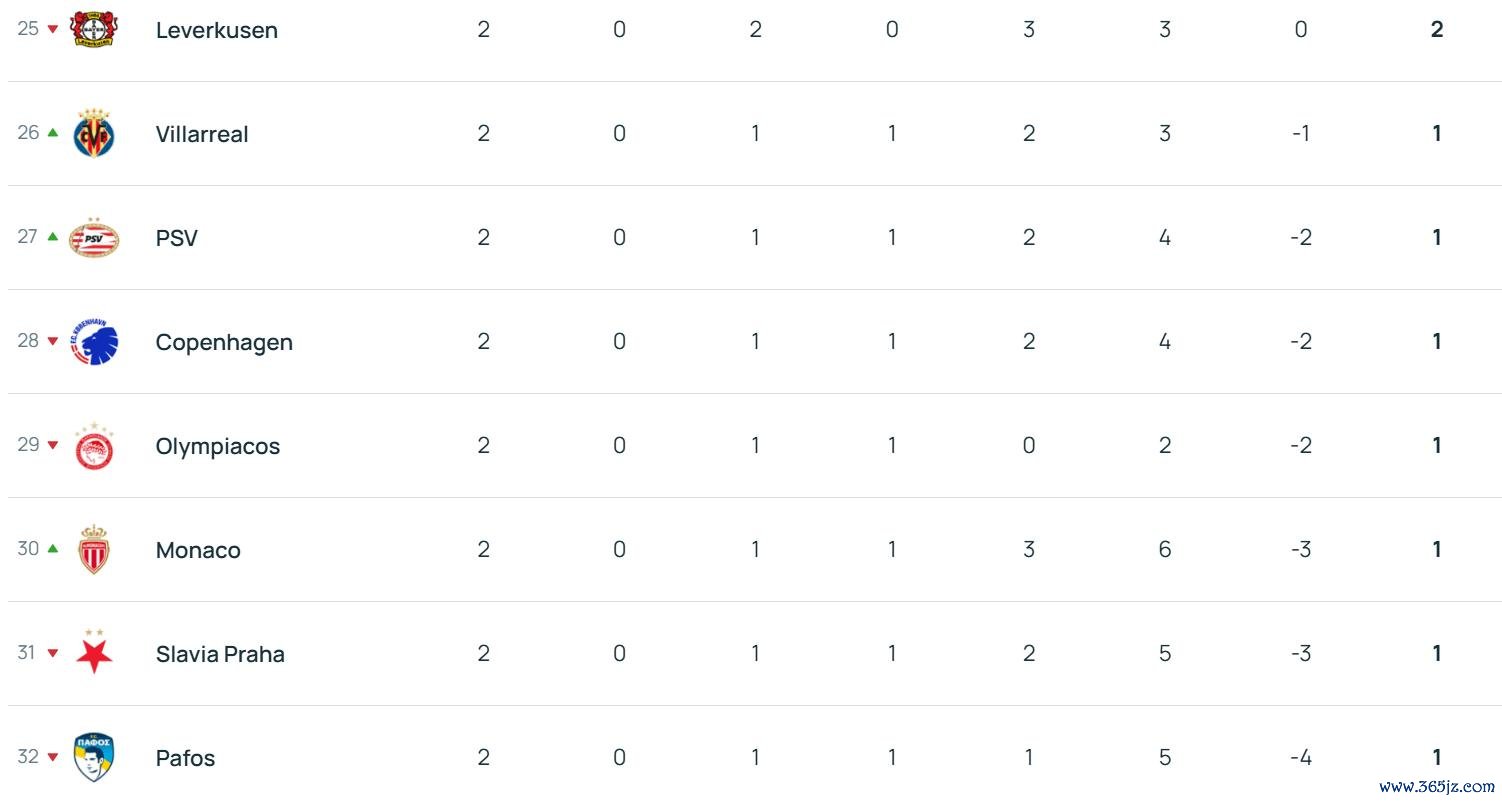Select the Slavia Praha red star logo
1502x802 pixels.
pyautogui.click(x=95, y=654)
